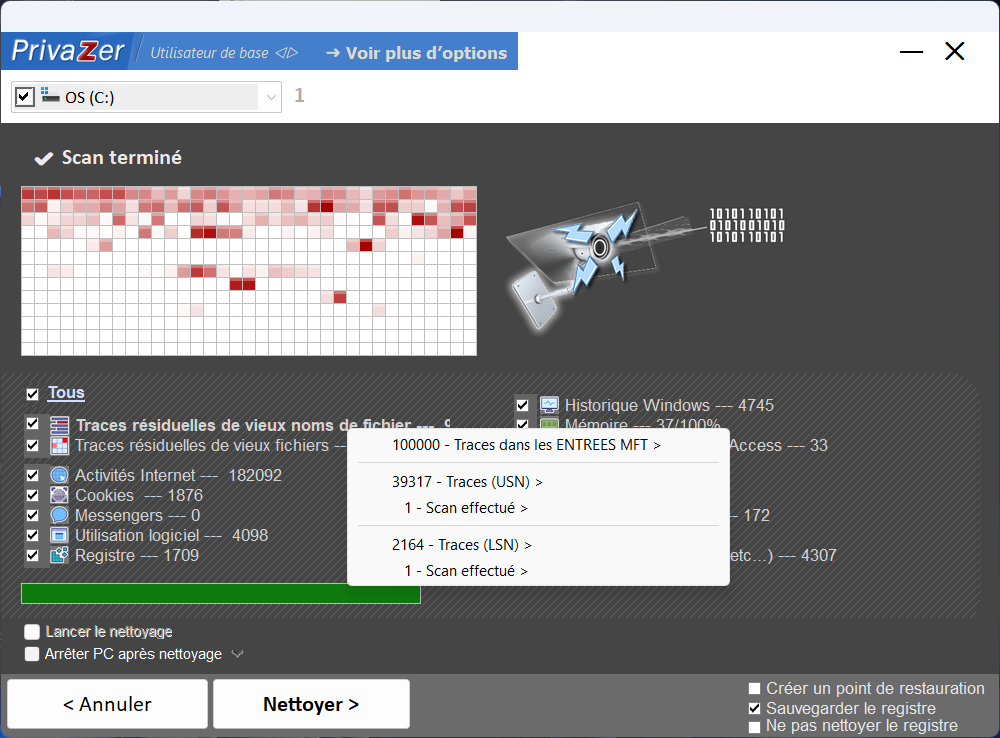The width and height of the screenshot is (1000, 738).
Task: Click the Historique Windows monitor icon
Action: pos(549,405)
